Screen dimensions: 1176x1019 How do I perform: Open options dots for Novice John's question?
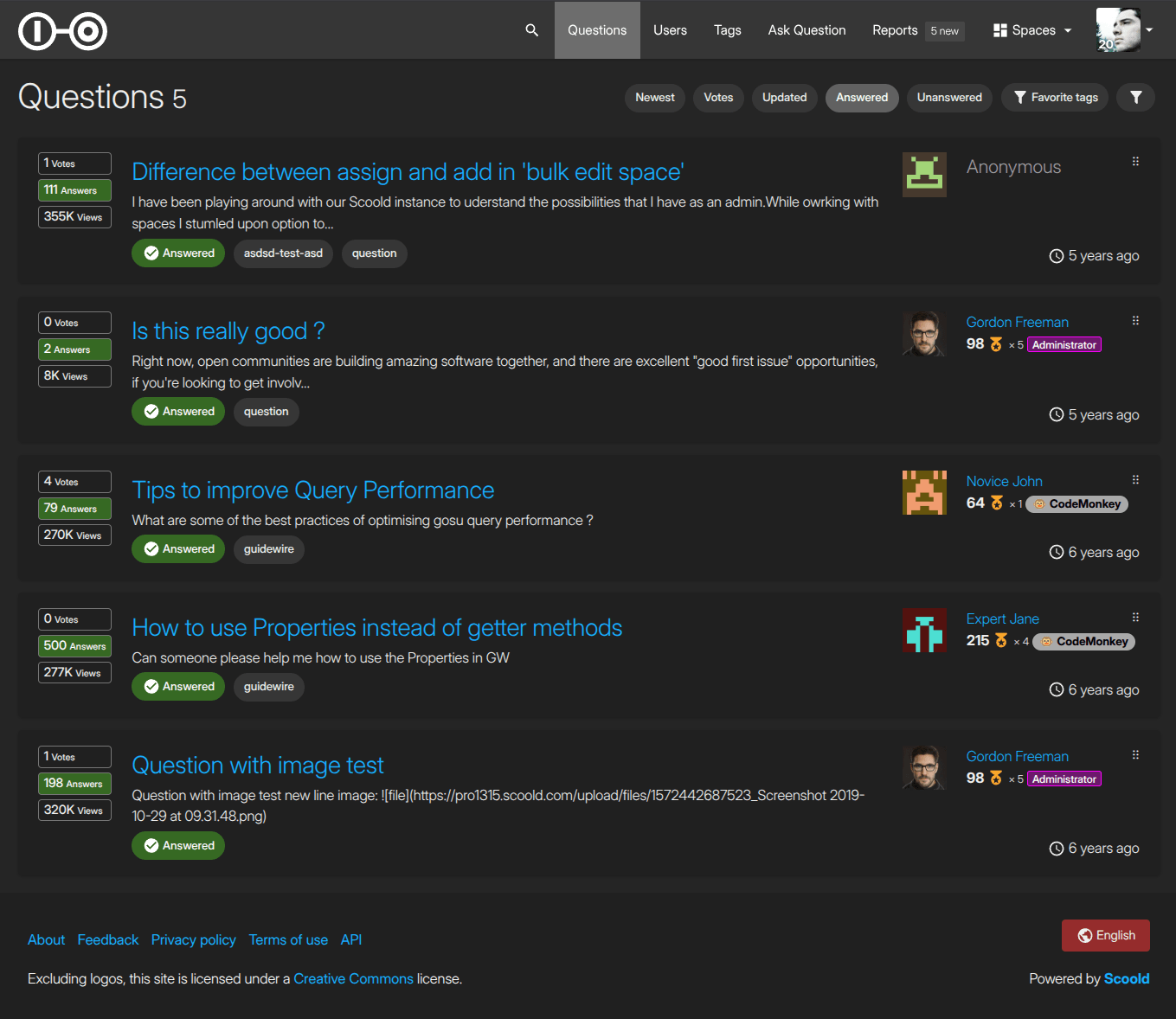(1135, 480)
